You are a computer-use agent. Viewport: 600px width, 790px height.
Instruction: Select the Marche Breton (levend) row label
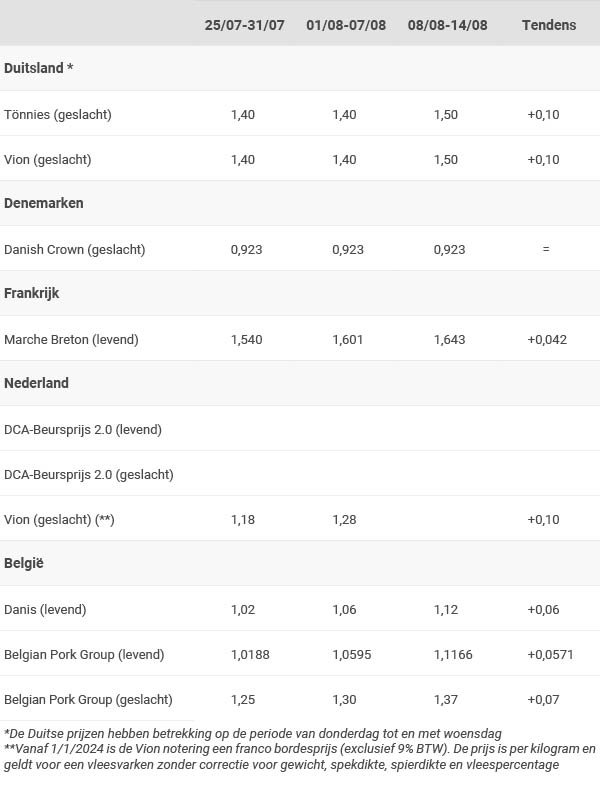pos(71,340)
